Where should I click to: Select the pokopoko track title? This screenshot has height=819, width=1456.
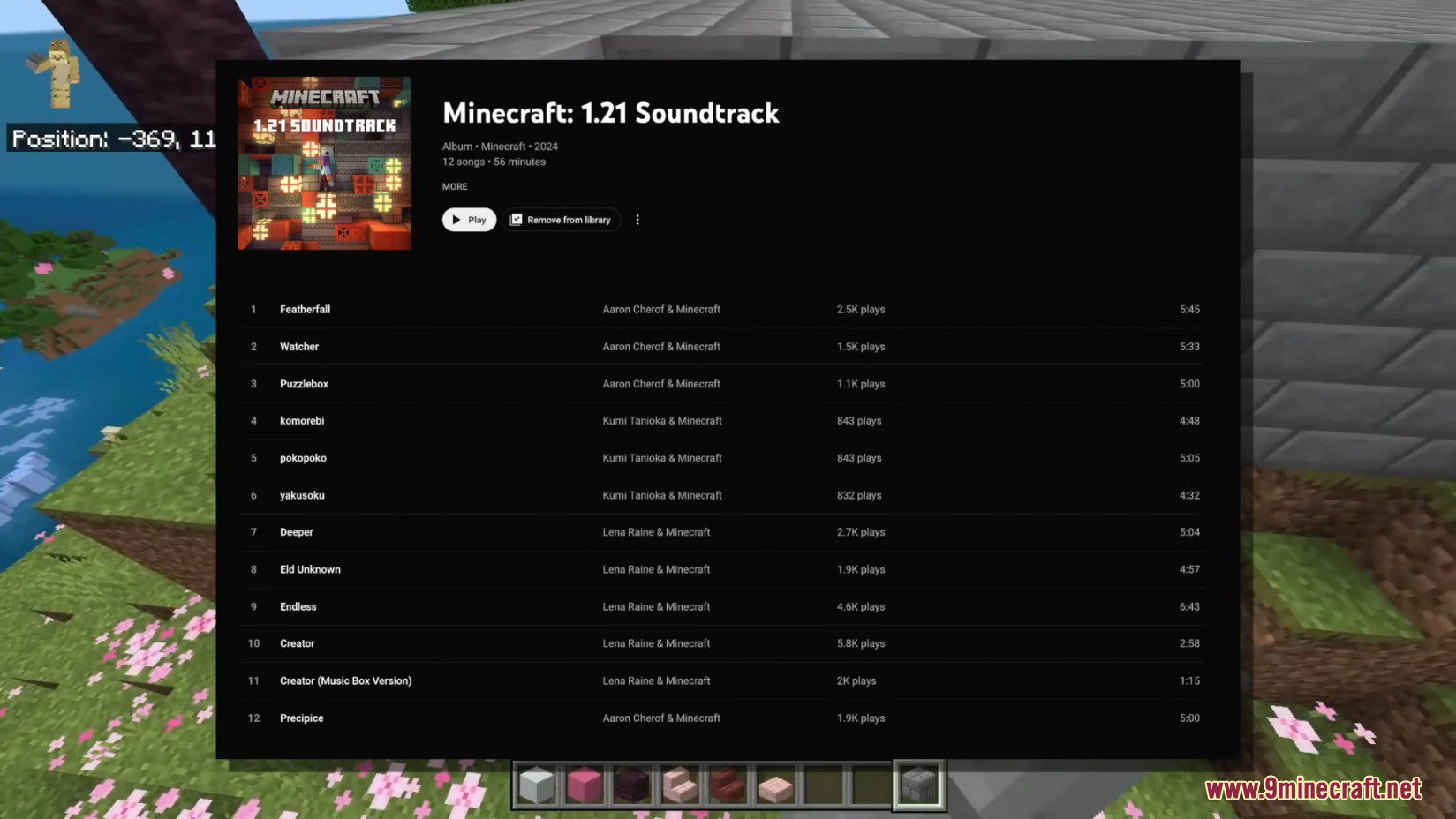pyautogui.click(x=303, y=458)
